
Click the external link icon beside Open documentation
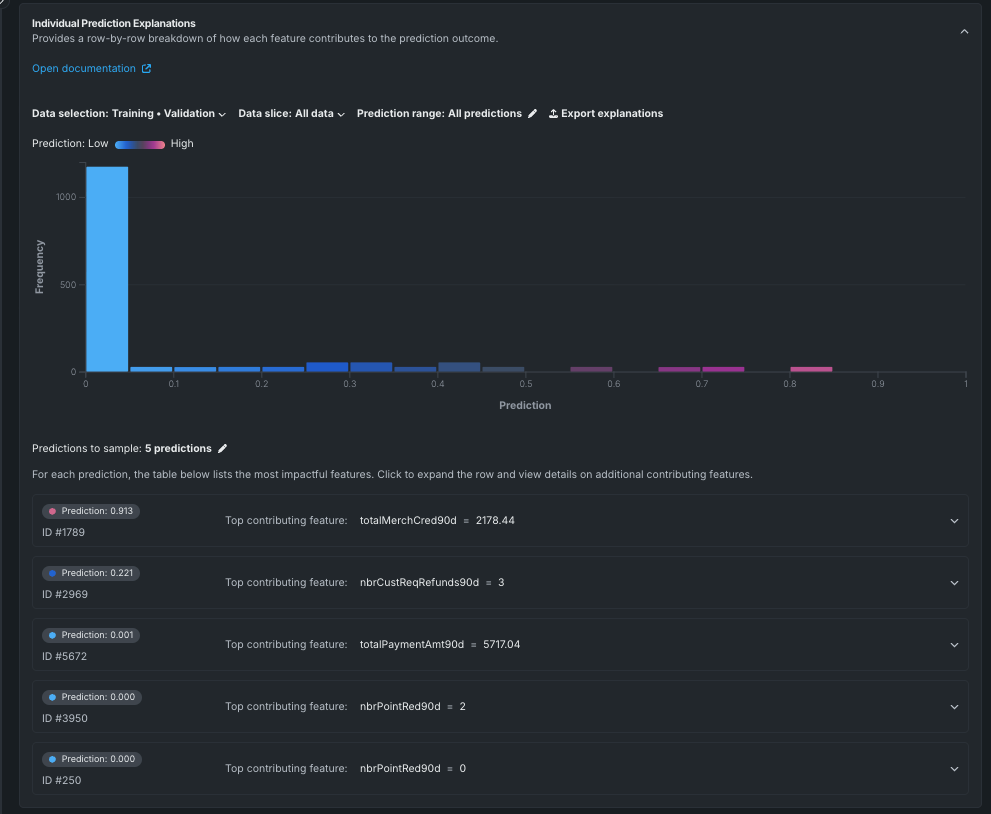point(147,69)
